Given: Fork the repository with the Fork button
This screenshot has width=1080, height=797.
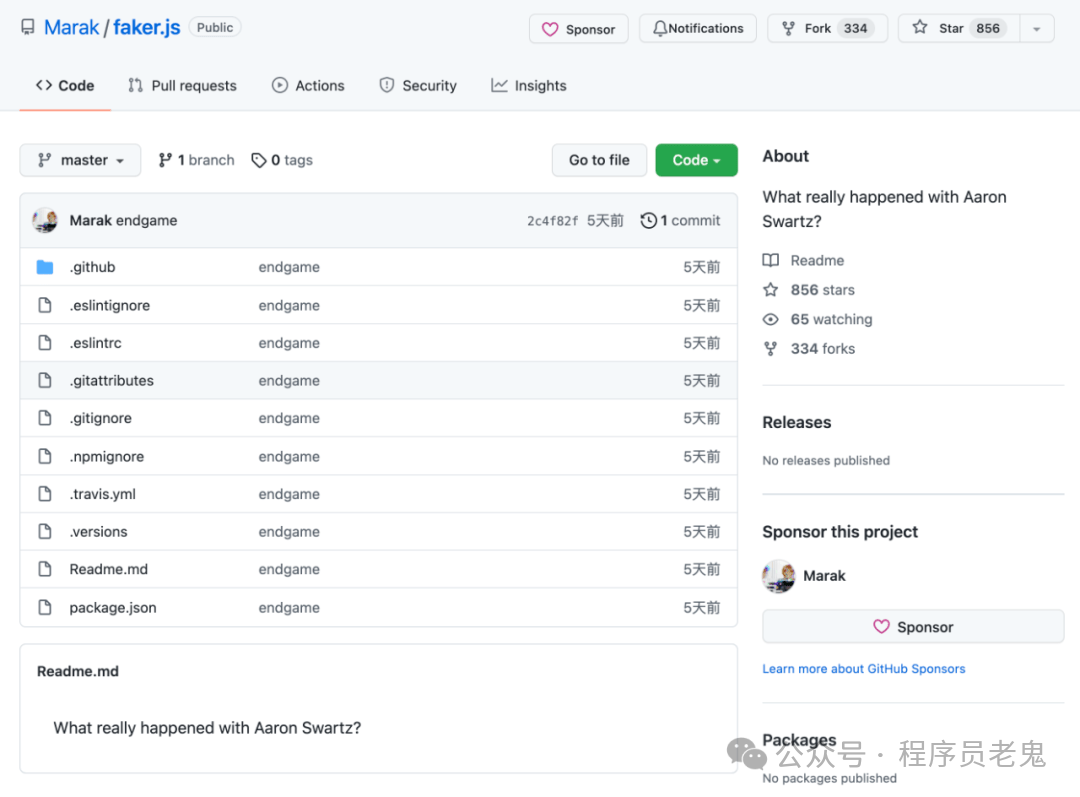Looking at the screenshot, I should [x=827, y=29].
